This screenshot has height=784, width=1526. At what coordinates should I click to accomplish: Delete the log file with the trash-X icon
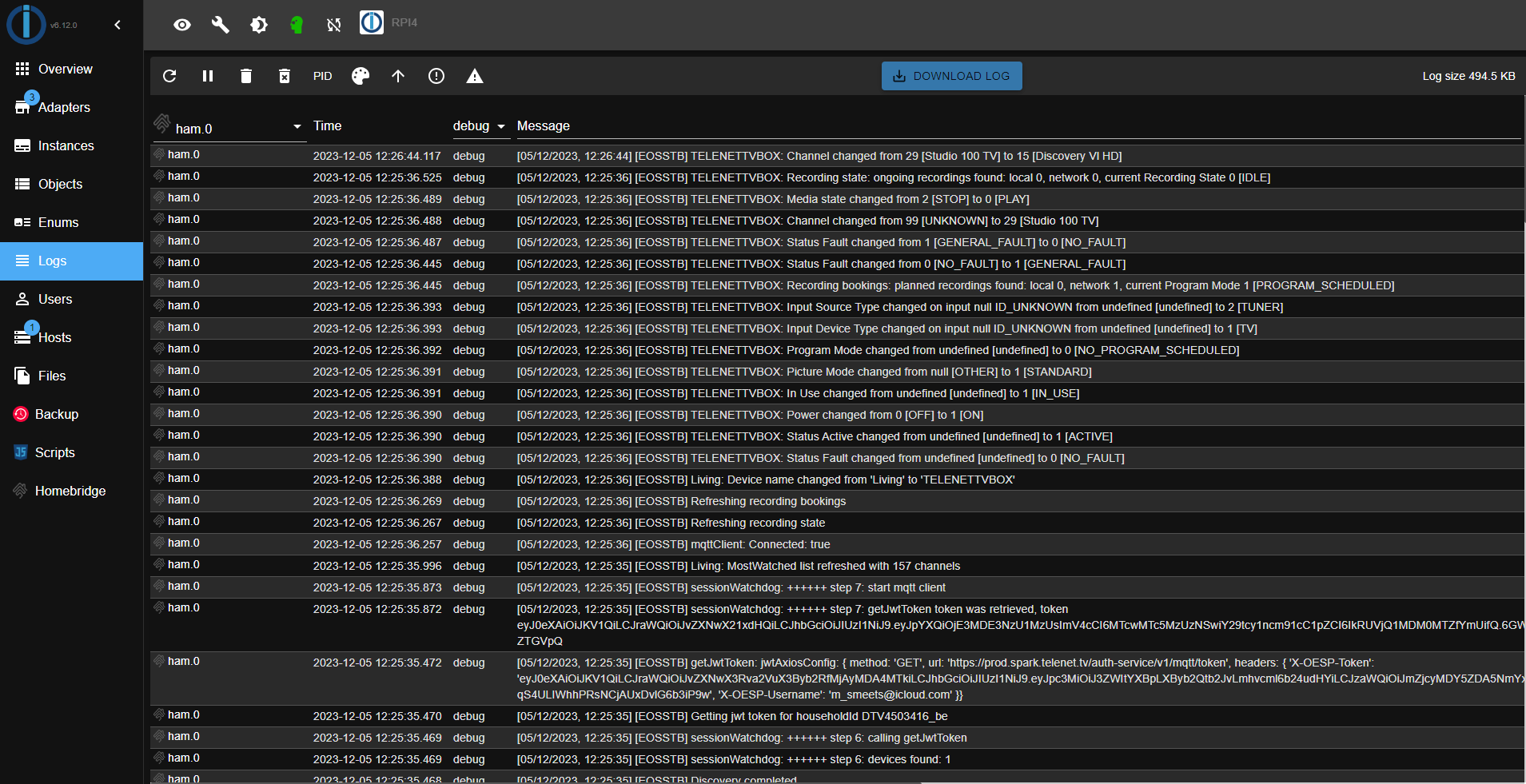coord(285,76)
